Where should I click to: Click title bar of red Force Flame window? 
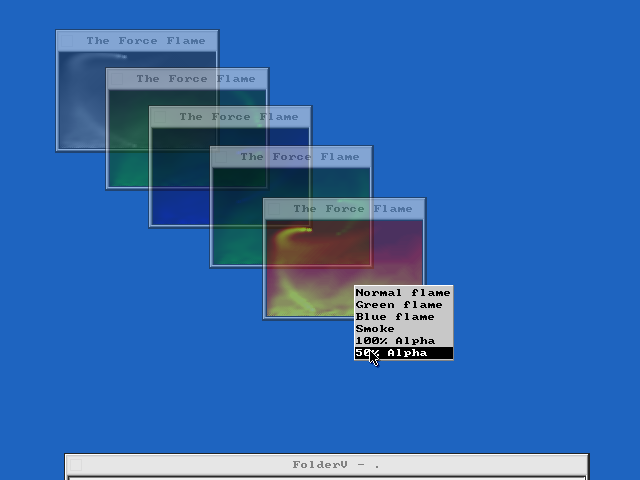pyautogui.click(x=344, y=209)
